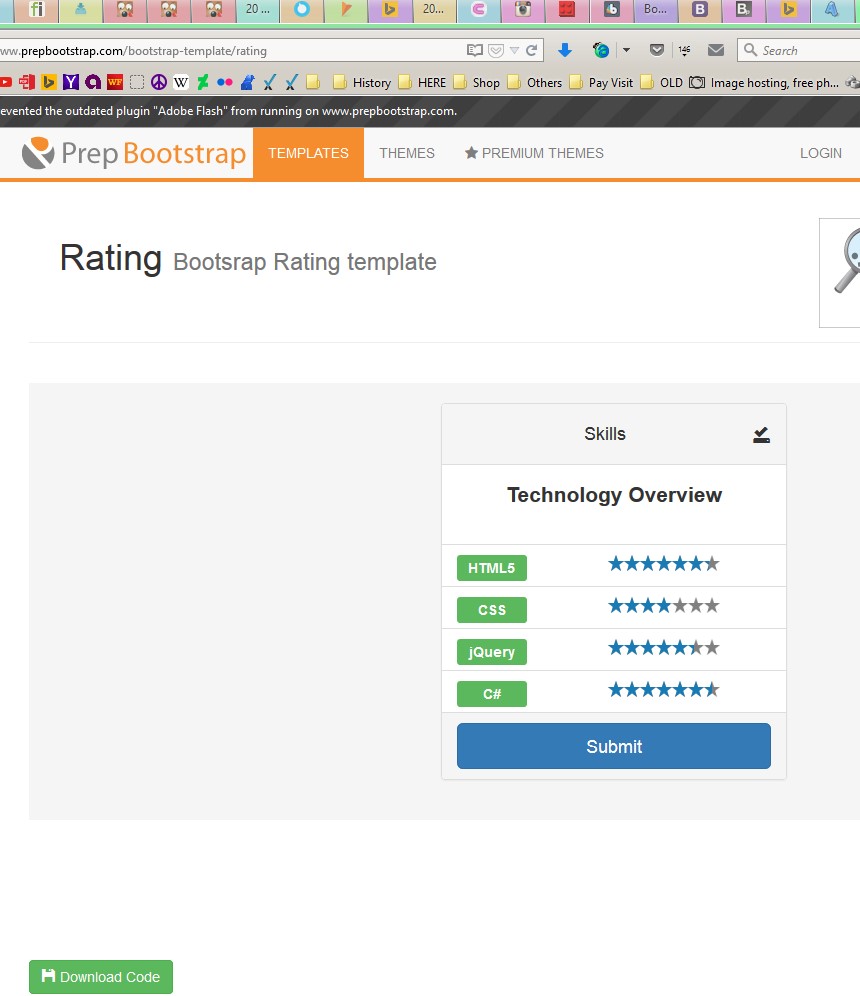Expand the address bar history dropdown
Screen dimensions: 860x996
tap(515, 50)
